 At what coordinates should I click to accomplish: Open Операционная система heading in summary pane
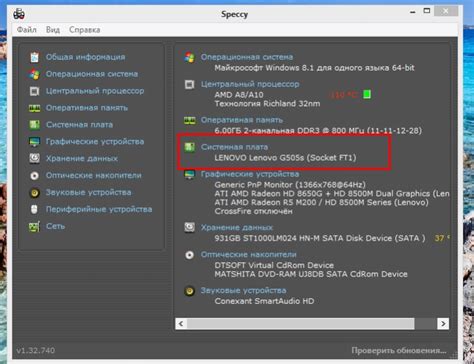[x=247, y=57]
